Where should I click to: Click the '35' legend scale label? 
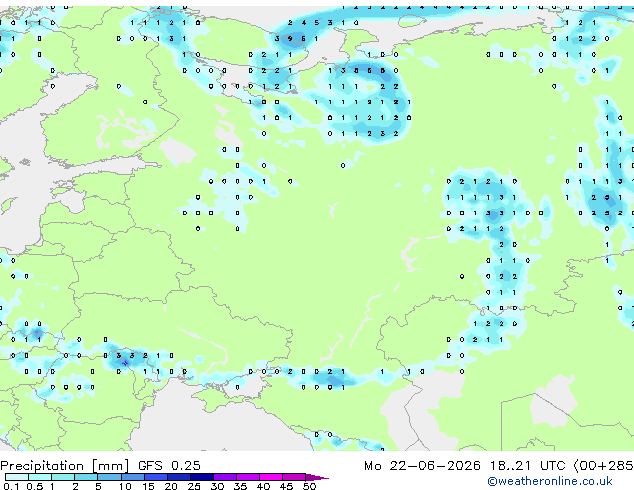(240, 486)
